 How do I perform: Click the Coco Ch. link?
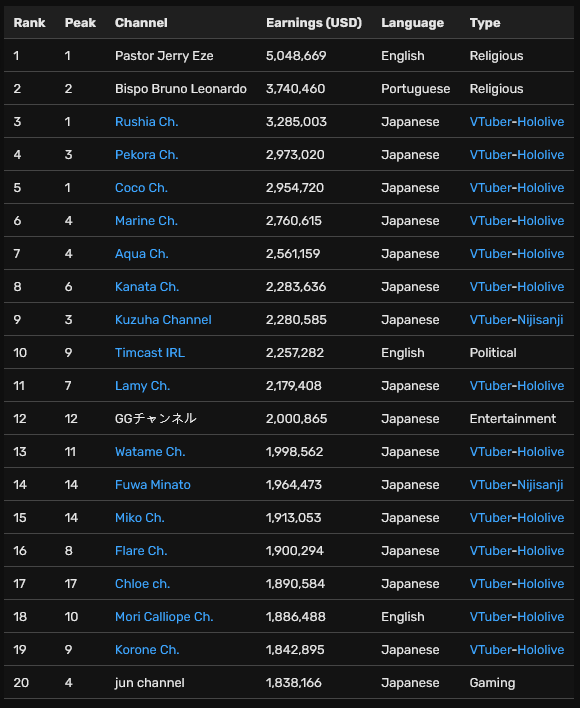coord(141,187)
